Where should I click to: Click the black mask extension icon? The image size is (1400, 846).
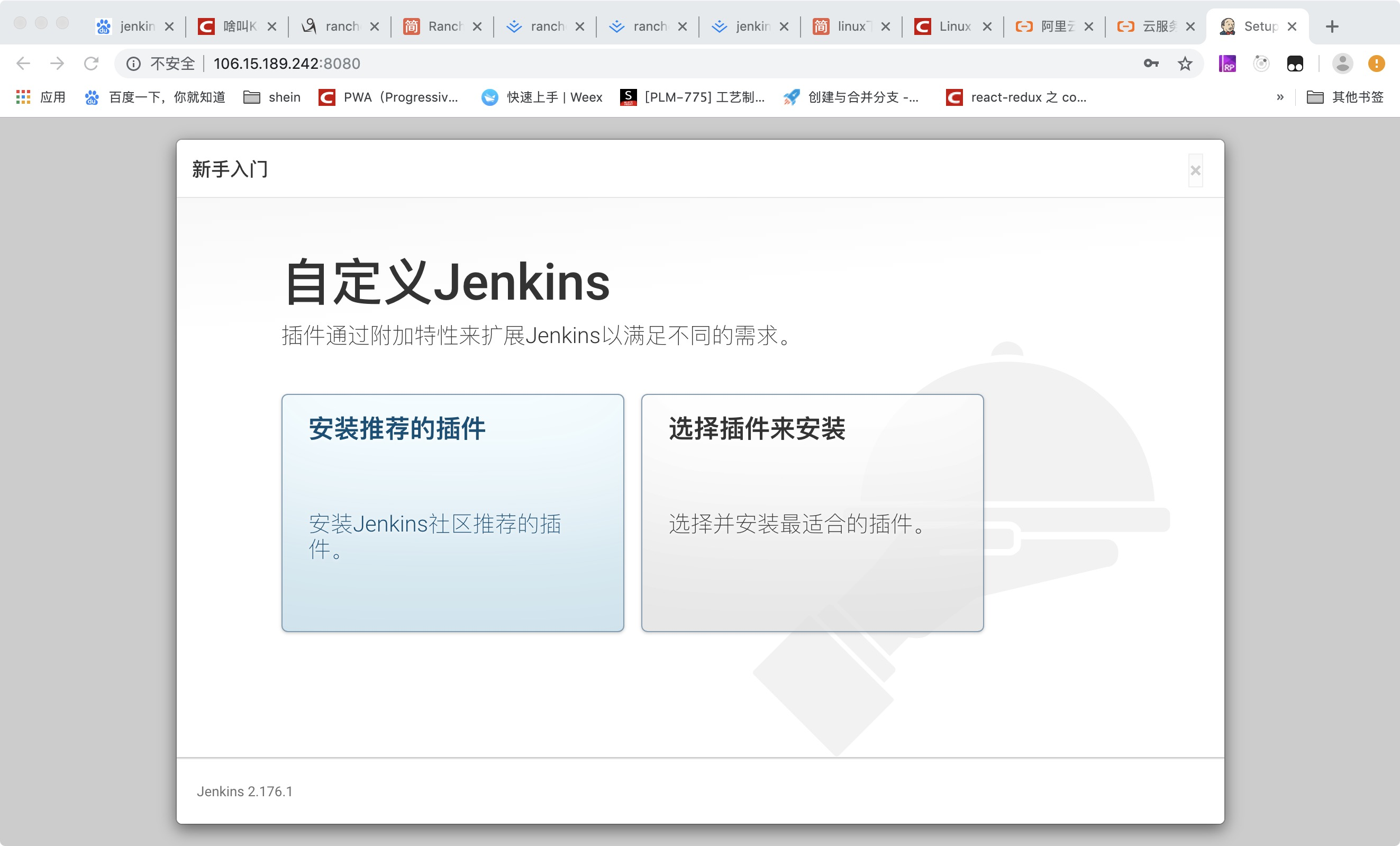point(1295,63)
